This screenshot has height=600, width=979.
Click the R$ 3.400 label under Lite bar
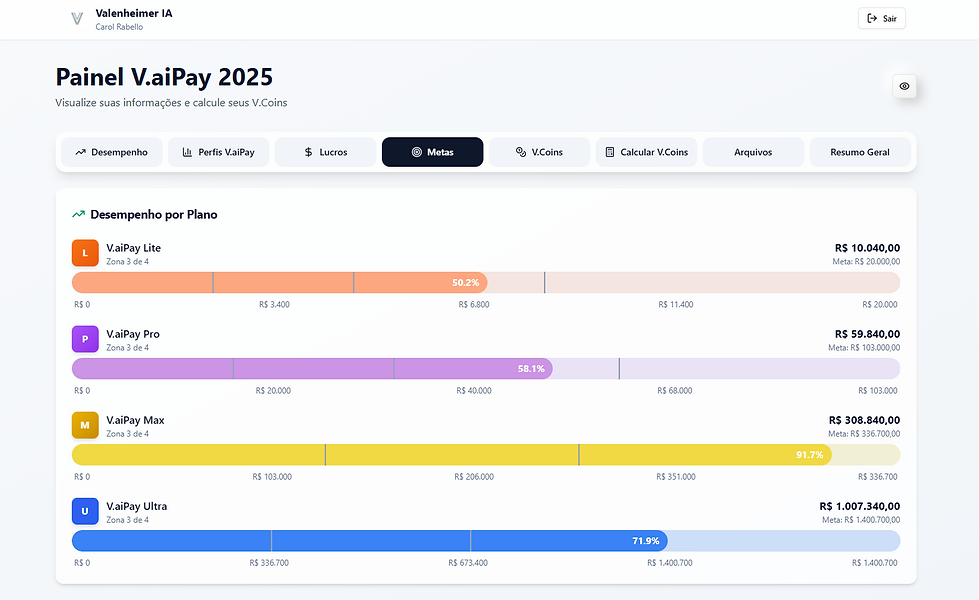click(274, 305)
